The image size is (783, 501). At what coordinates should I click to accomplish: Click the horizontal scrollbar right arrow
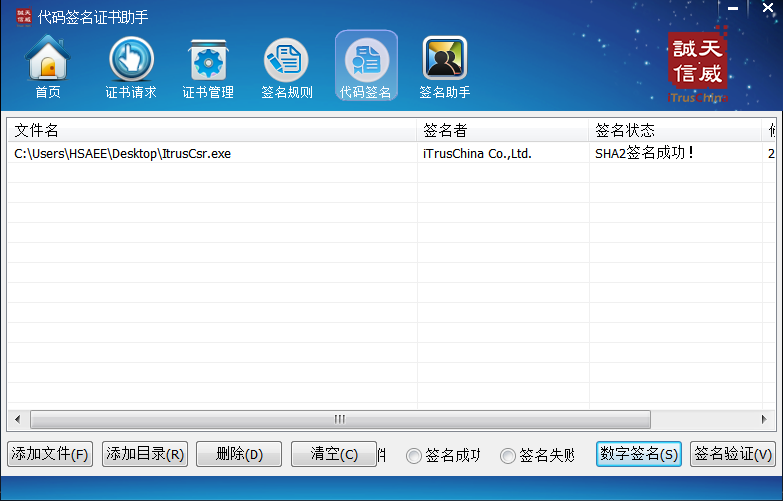pos(764,420)
